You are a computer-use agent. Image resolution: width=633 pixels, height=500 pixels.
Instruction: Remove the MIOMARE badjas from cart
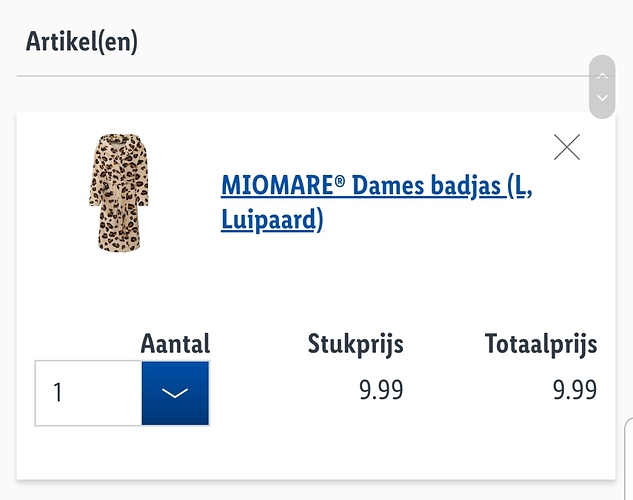click(567, 147)
